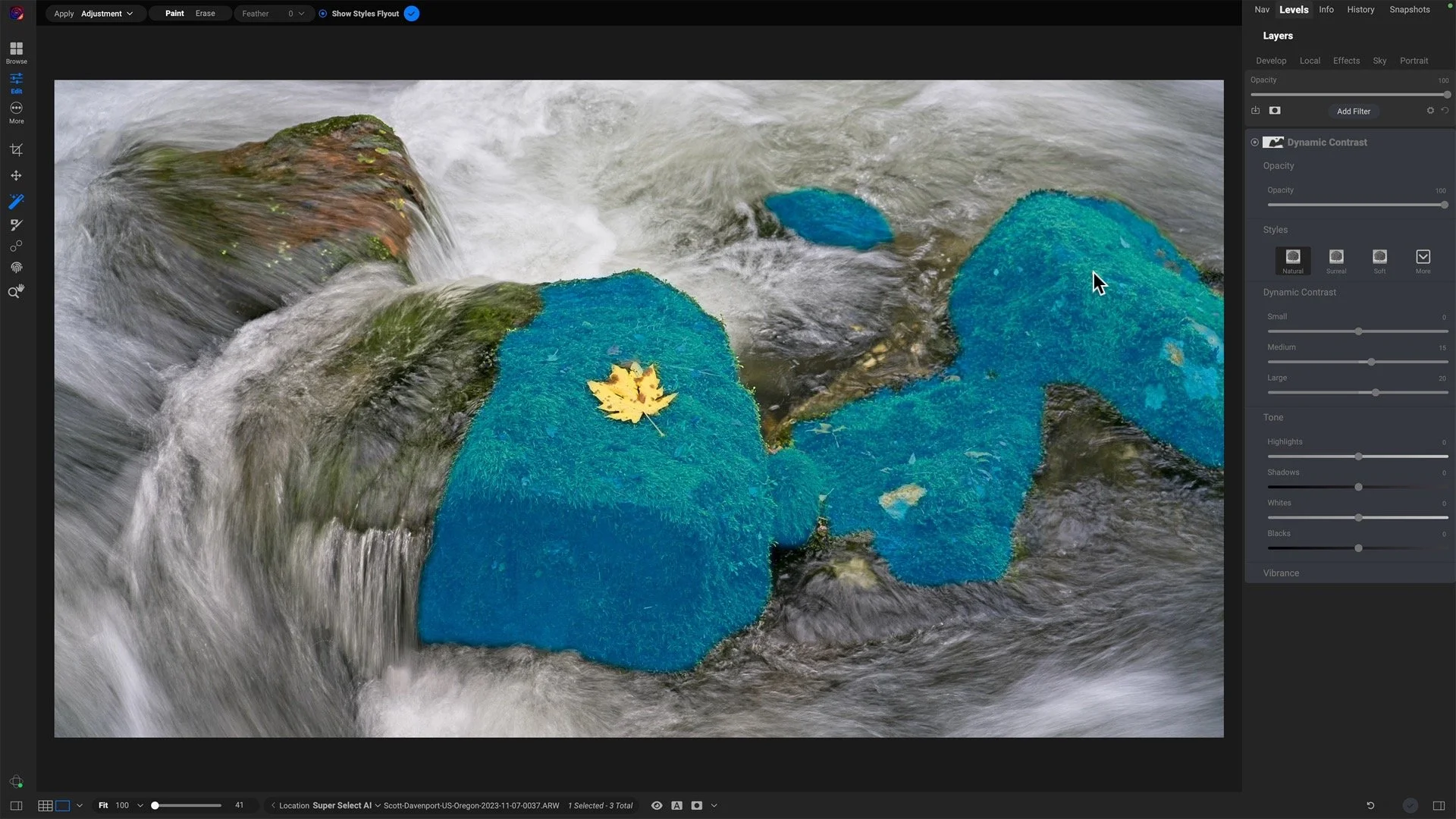This screenshot has height=819, width=1456.
Task: Open the History panel
Action: pyautogui.click(x=1360, y=9)
